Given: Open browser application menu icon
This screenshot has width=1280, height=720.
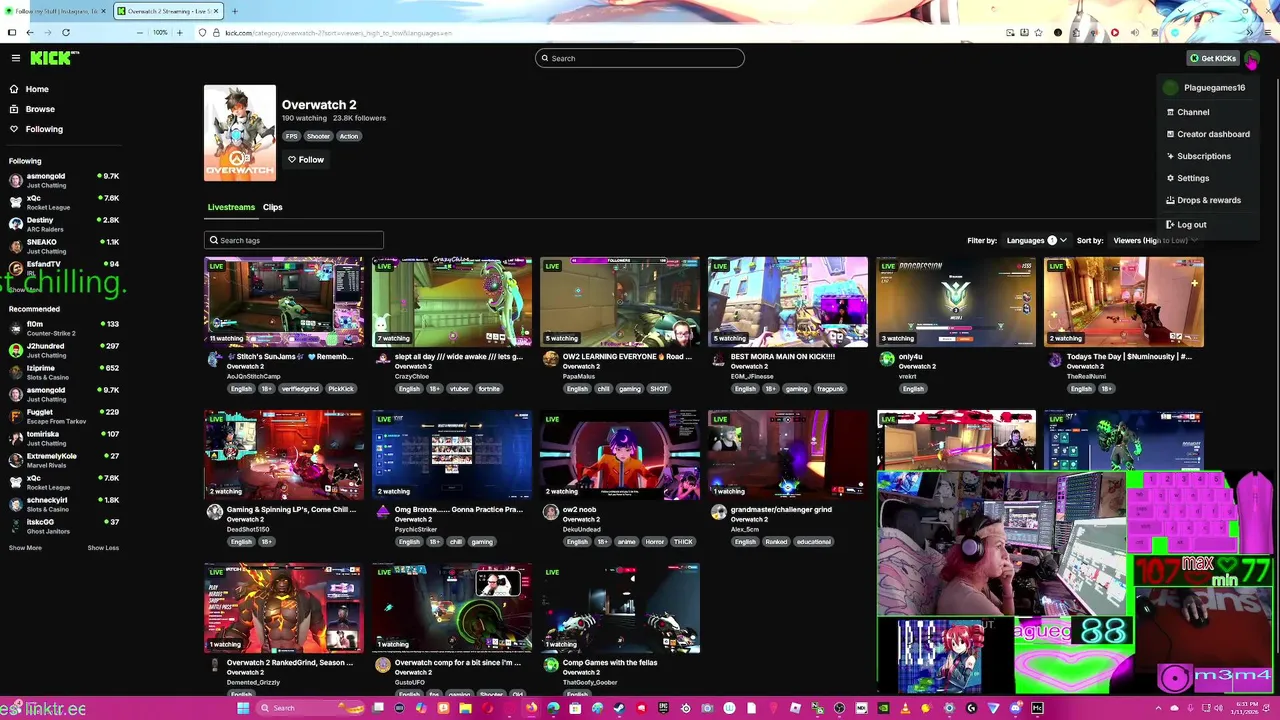Looking at the screenshot, I should [x=1267, y=32].
